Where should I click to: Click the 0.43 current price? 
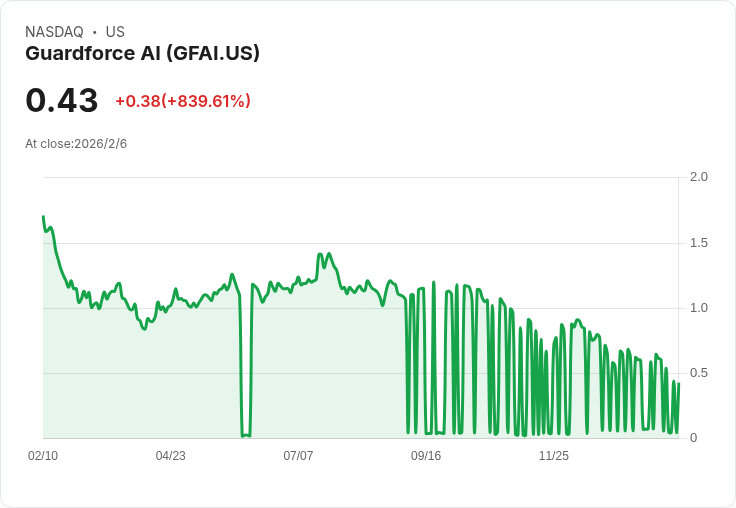(x=62, y=100)
